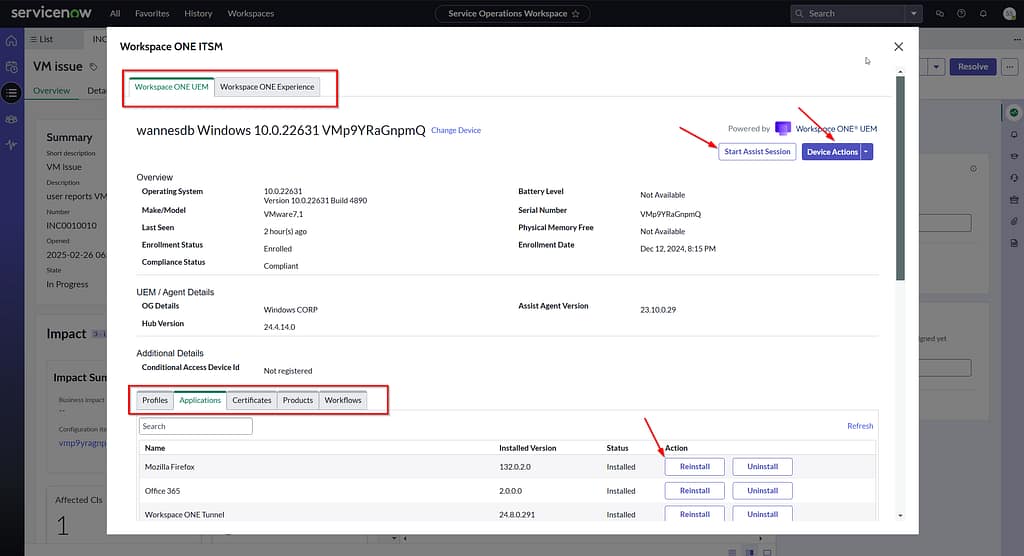The height and width of the screenshot is (556, 1024).
Task: Open the Teams people icon in sidebar
Action: point(11,120)
